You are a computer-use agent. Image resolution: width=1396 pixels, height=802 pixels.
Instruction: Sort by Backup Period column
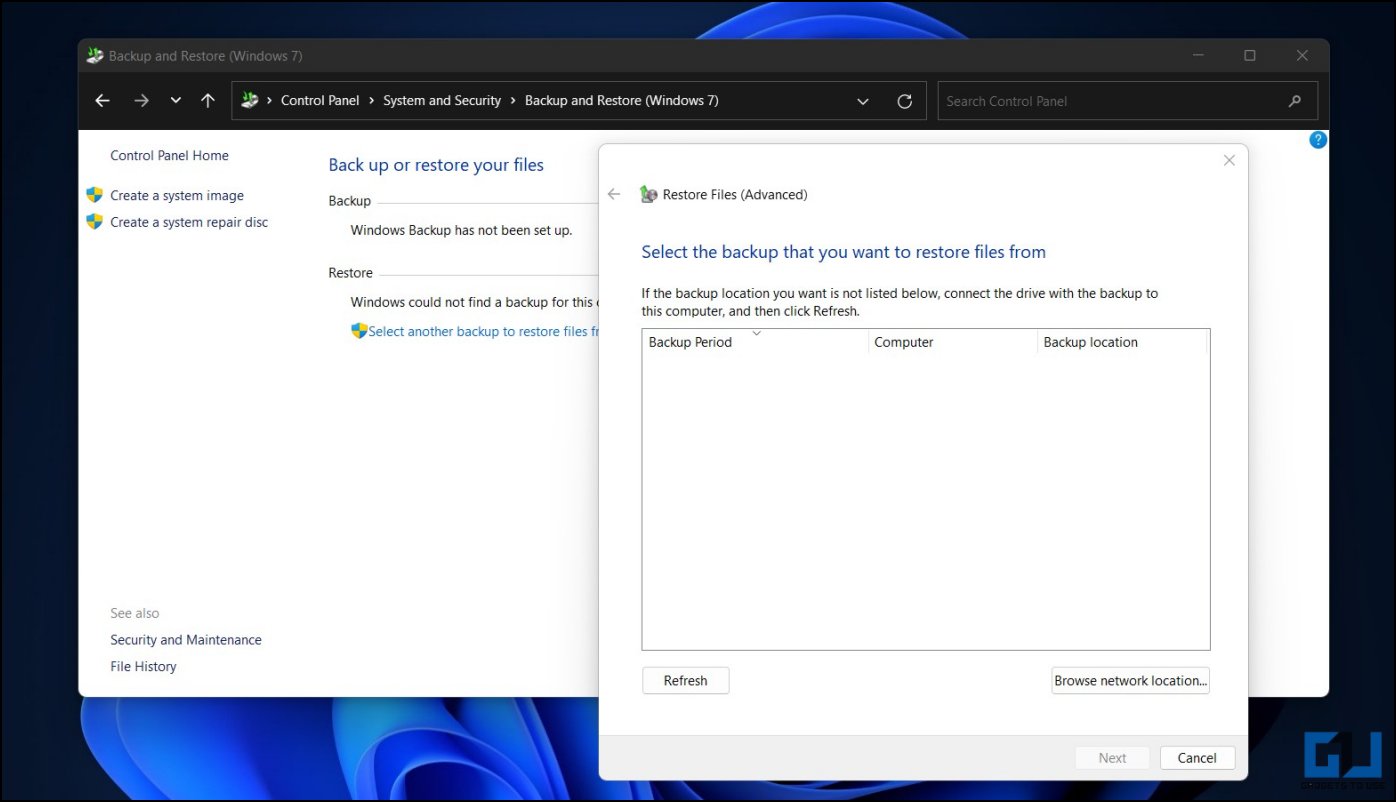pos(755,342)
